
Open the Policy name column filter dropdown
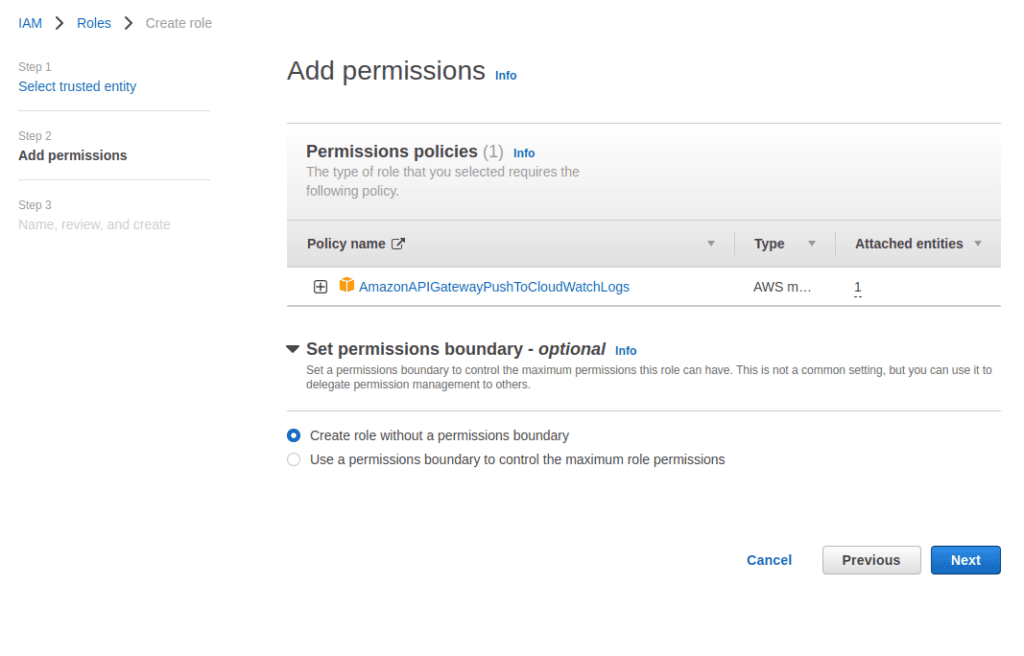pos(710,243)
